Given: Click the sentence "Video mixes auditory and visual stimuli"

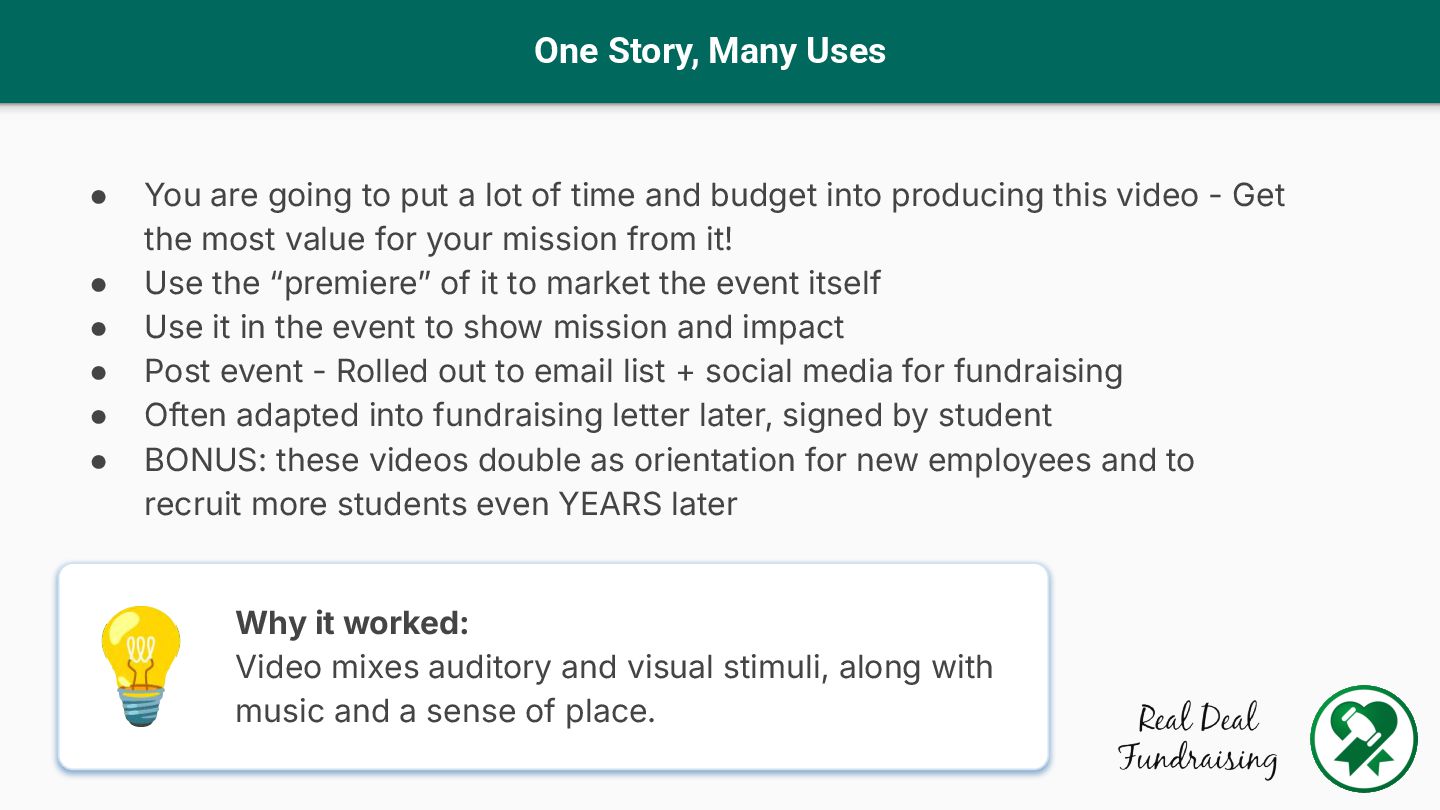Looking at the screenshot, I should click(x=614, y=667).
